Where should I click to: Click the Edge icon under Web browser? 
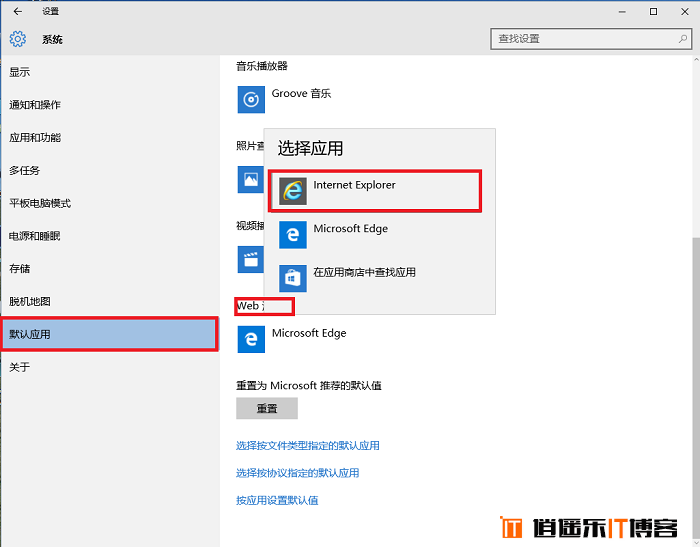click(x=251, y=339)
